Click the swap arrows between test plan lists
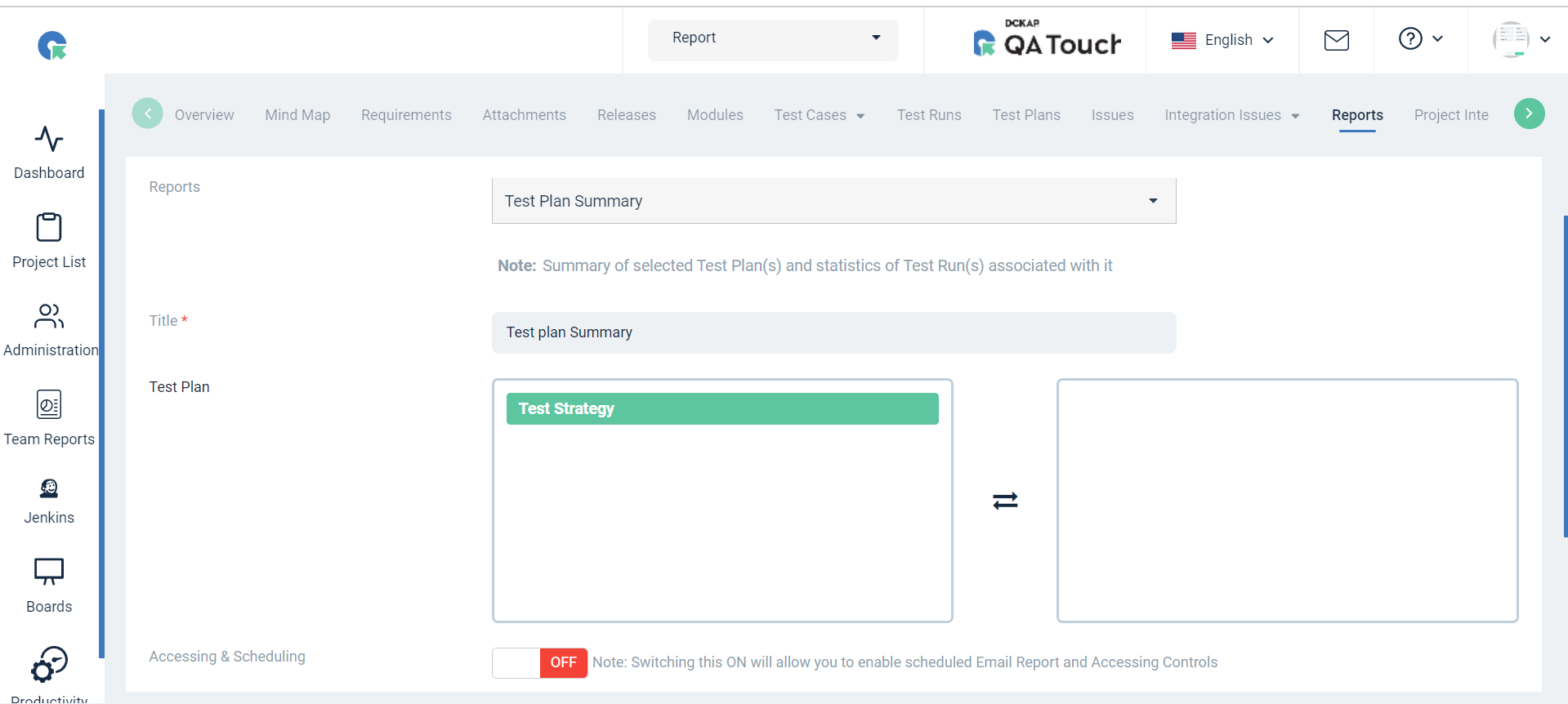 tap(1005, 501)
